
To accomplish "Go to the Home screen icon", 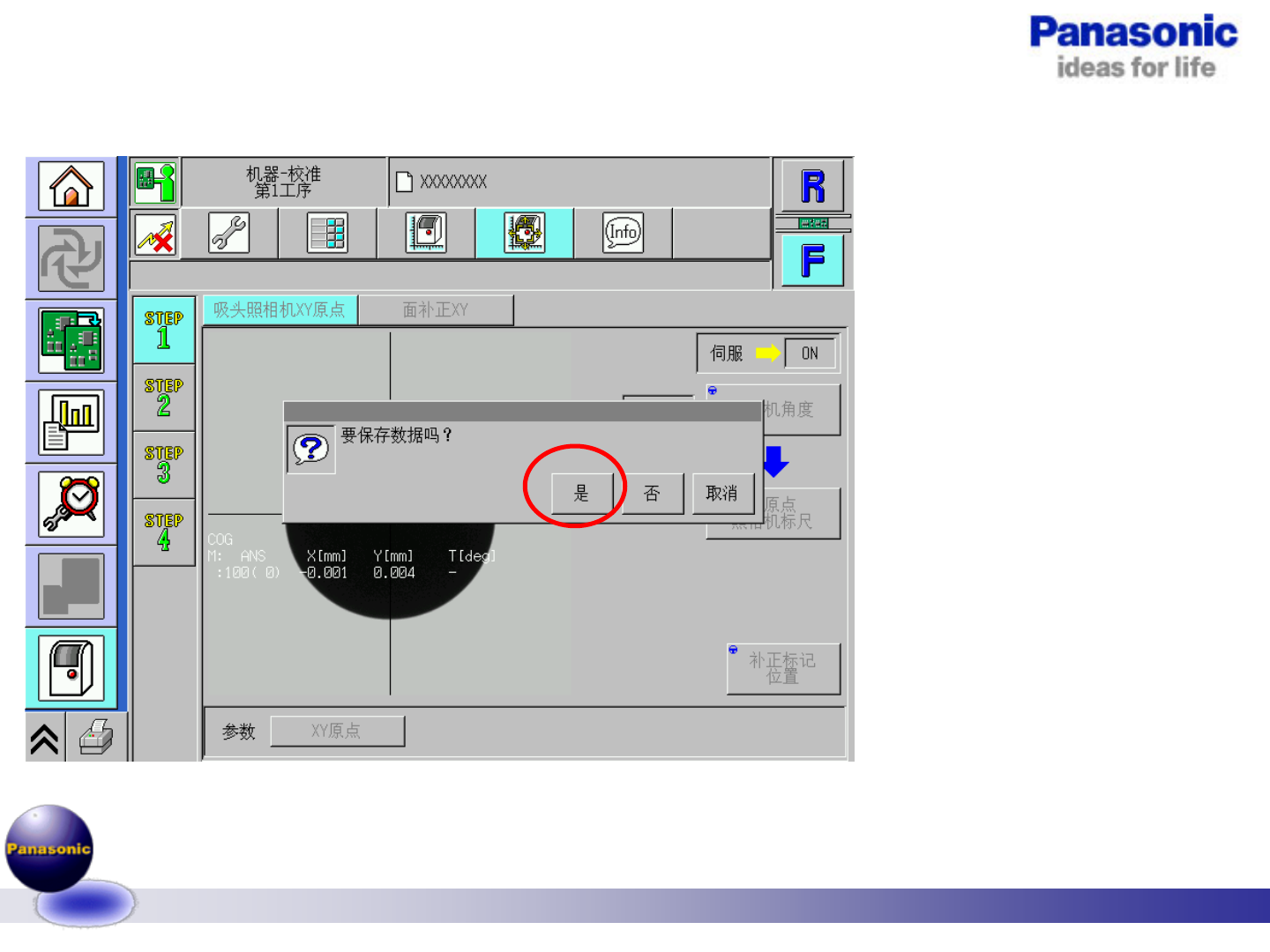I will [x=71, y=186].
